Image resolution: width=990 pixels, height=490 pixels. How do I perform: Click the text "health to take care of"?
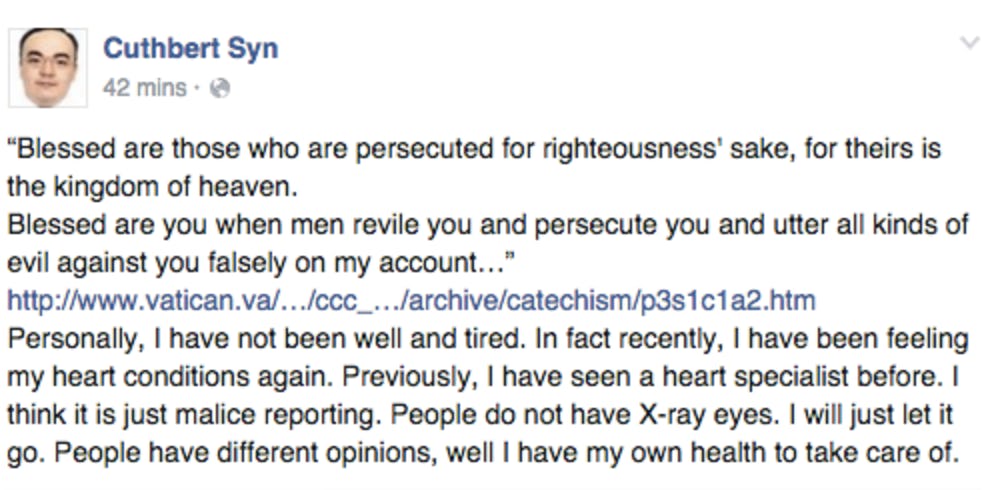click(845, 450)
